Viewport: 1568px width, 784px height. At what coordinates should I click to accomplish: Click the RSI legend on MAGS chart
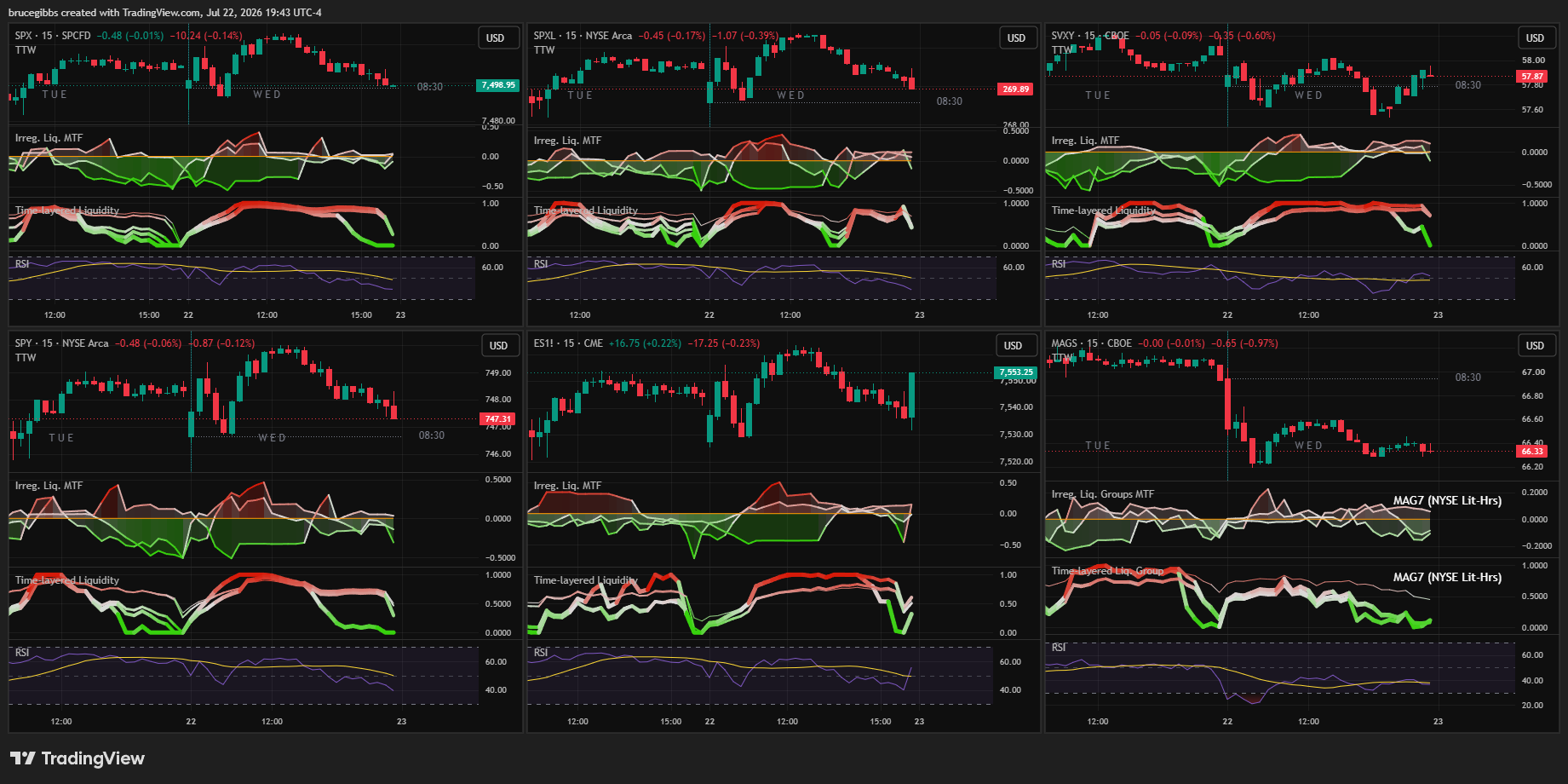click(x=1059, y=648)
